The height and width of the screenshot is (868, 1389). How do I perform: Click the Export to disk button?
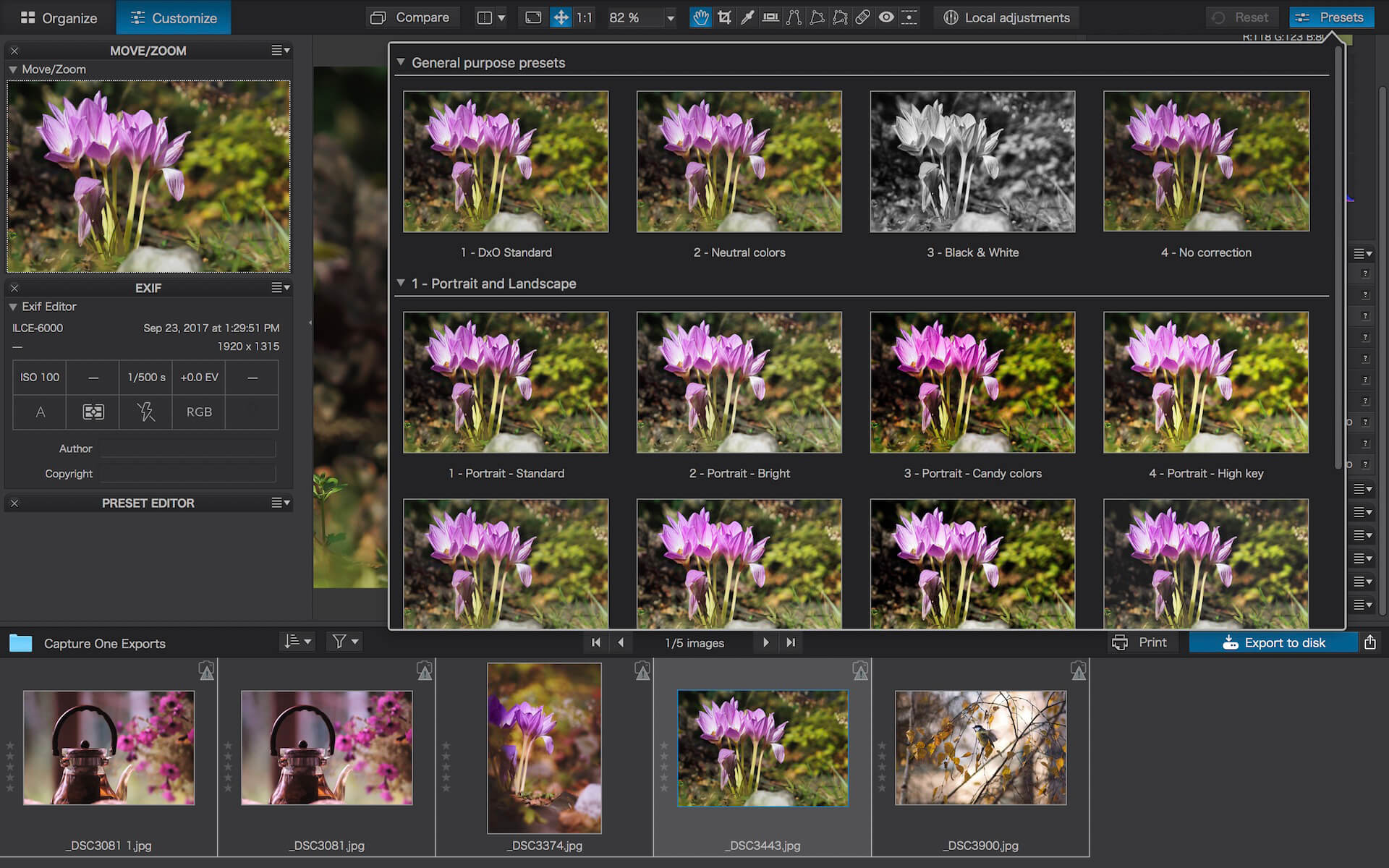click(1275, 642)
